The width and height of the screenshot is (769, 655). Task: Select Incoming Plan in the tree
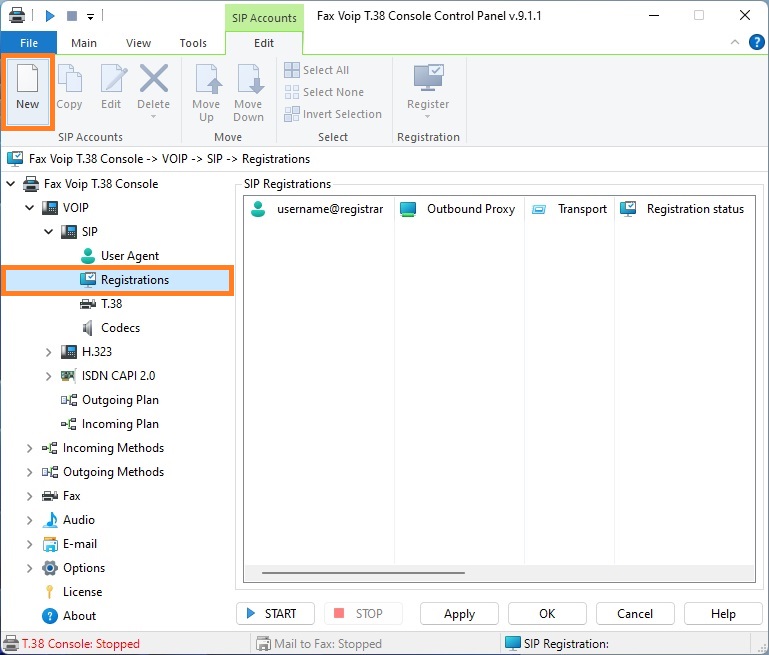(120, 424)
